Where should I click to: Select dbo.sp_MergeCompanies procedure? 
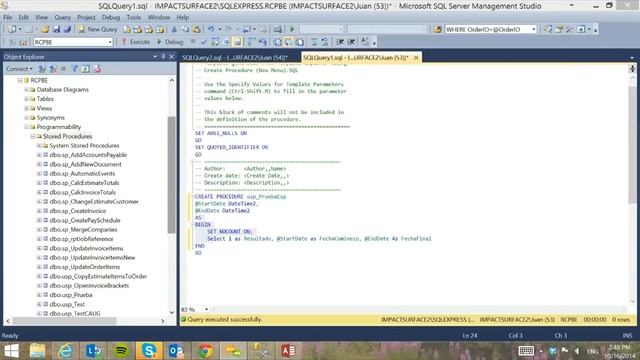pyautogui.click(x=83, y=230)
